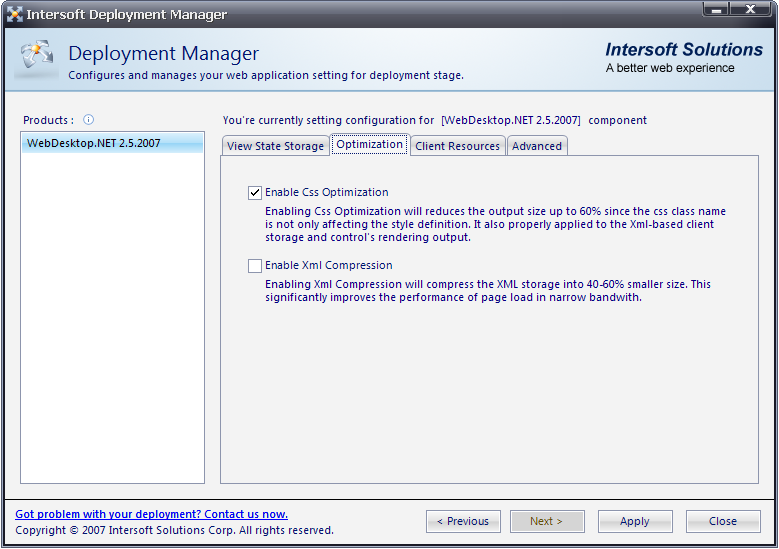This screenshot has height=549, width=779.
Task: Select the Optimization tab
Action: tap(369, 145)
